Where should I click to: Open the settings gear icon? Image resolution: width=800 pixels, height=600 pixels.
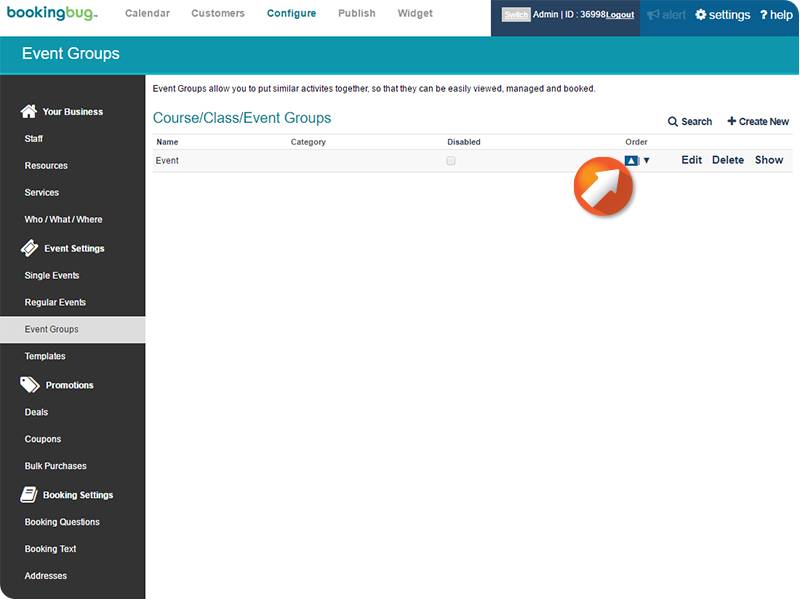701,14
